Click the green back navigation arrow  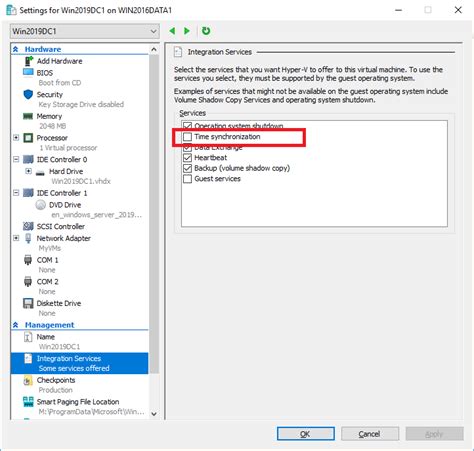pyautogui.click(x=172, y=31)
